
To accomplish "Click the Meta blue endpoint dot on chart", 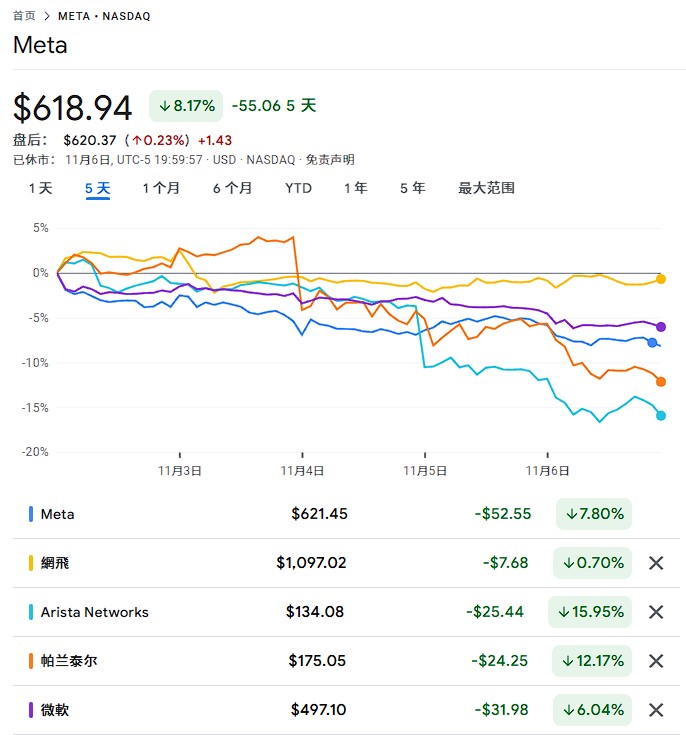I will click(652, 343).
